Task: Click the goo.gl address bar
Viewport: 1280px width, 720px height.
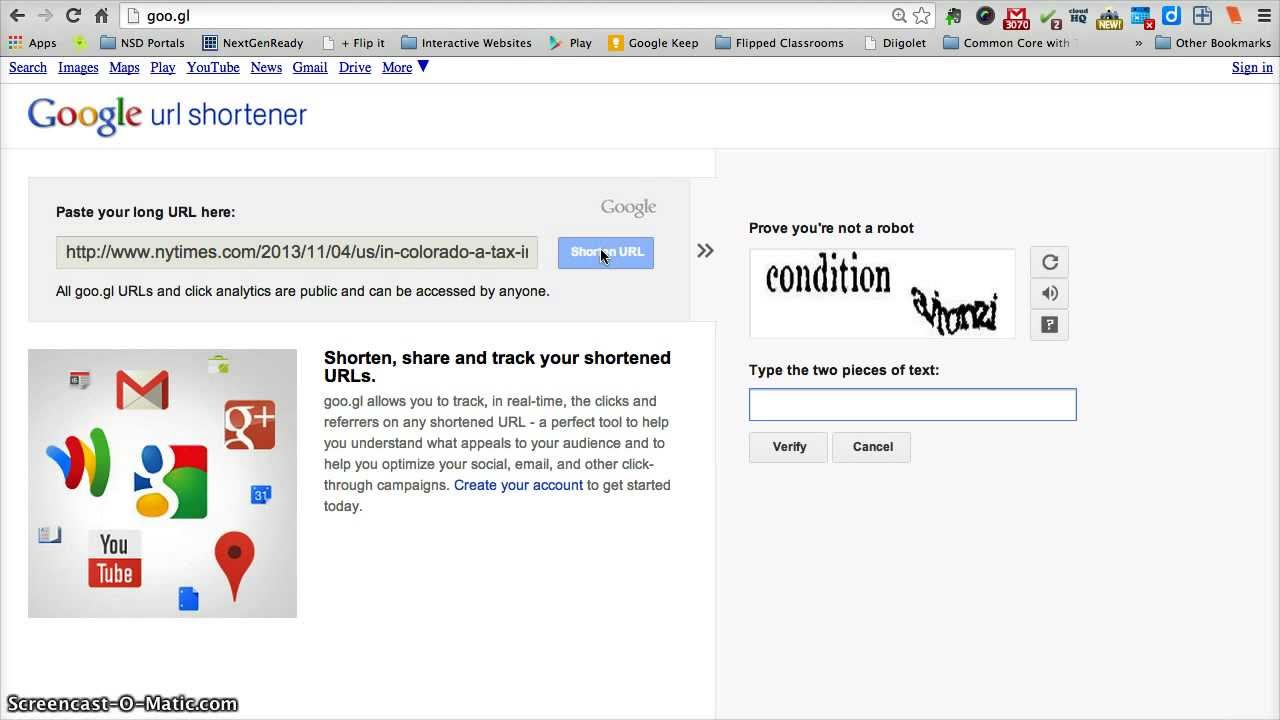Action: (510, 16)
